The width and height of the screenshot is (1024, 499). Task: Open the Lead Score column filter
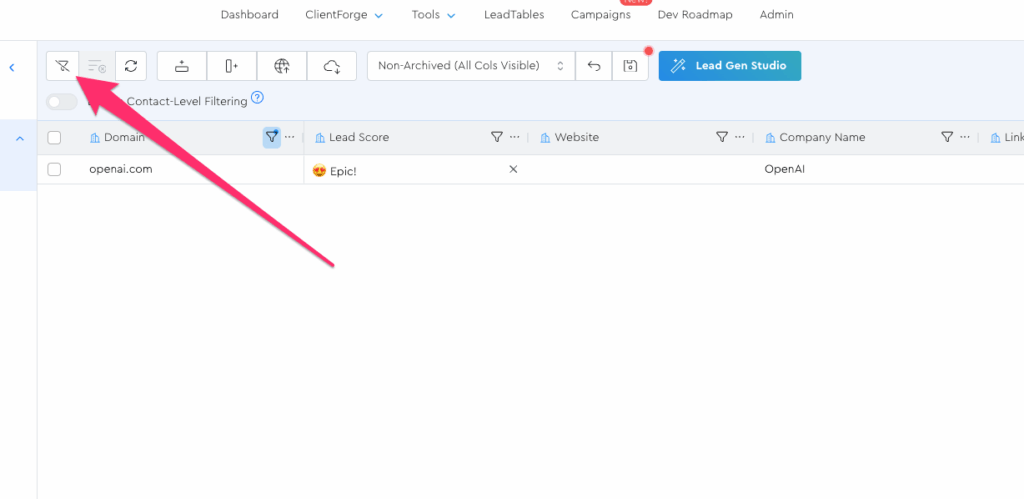coord(496,137)
